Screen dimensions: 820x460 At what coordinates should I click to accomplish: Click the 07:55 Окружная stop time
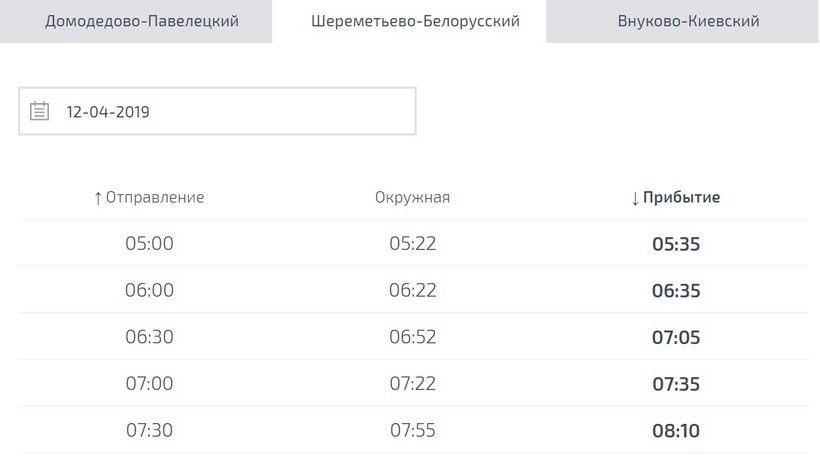coord(412,430)
